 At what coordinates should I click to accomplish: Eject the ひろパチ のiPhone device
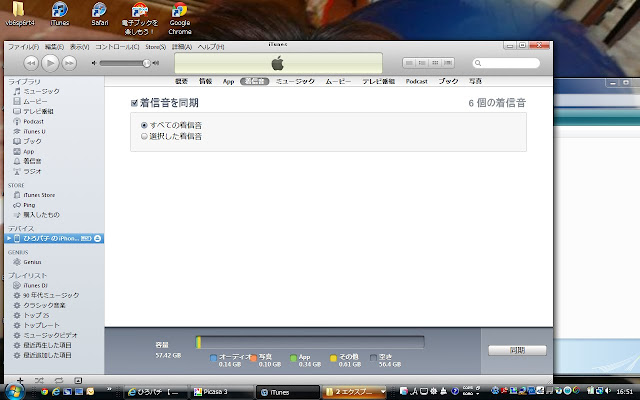[98, 238]
